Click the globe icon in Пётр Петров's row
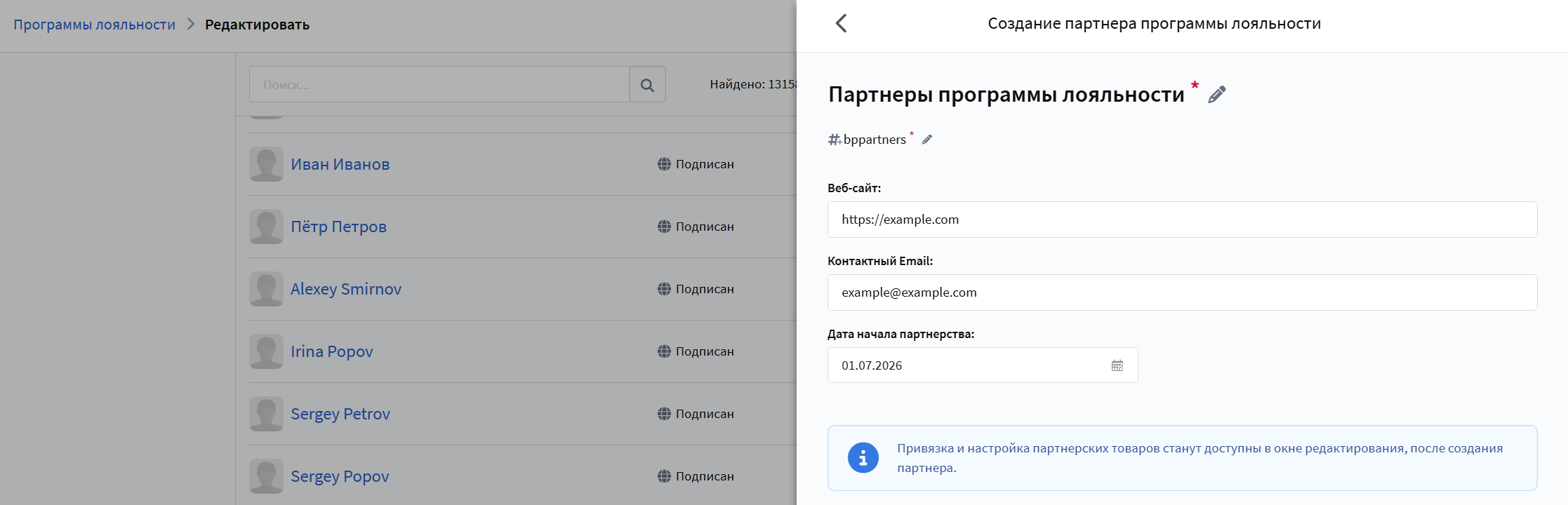Viewport: 1568px width, 505px height. tap(664, 227)
